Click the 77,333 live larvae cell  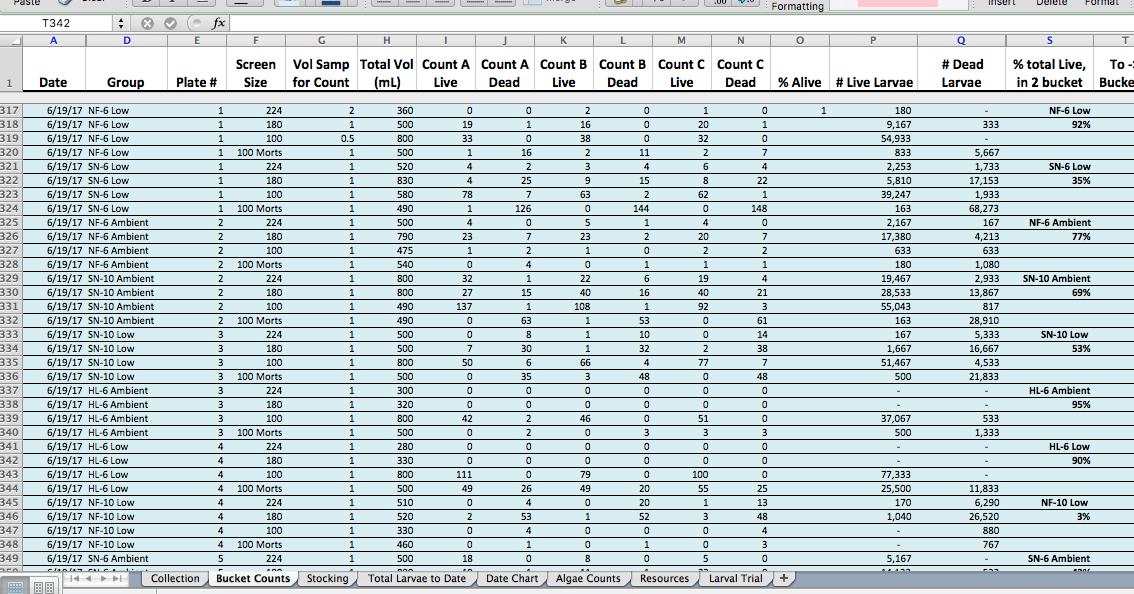(x=874, y=475)
